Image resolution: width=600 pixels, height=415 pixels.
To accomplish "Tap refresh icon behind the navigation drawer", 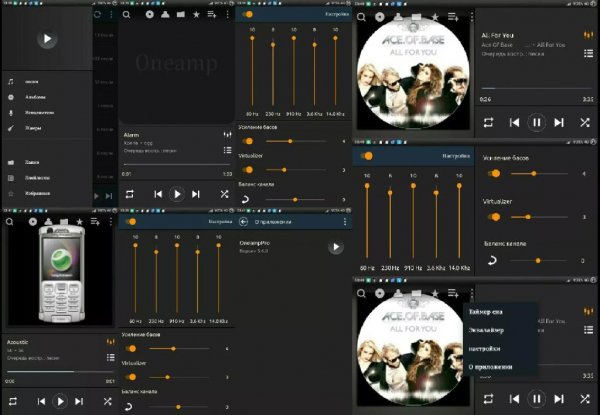I will coord(97,15).
